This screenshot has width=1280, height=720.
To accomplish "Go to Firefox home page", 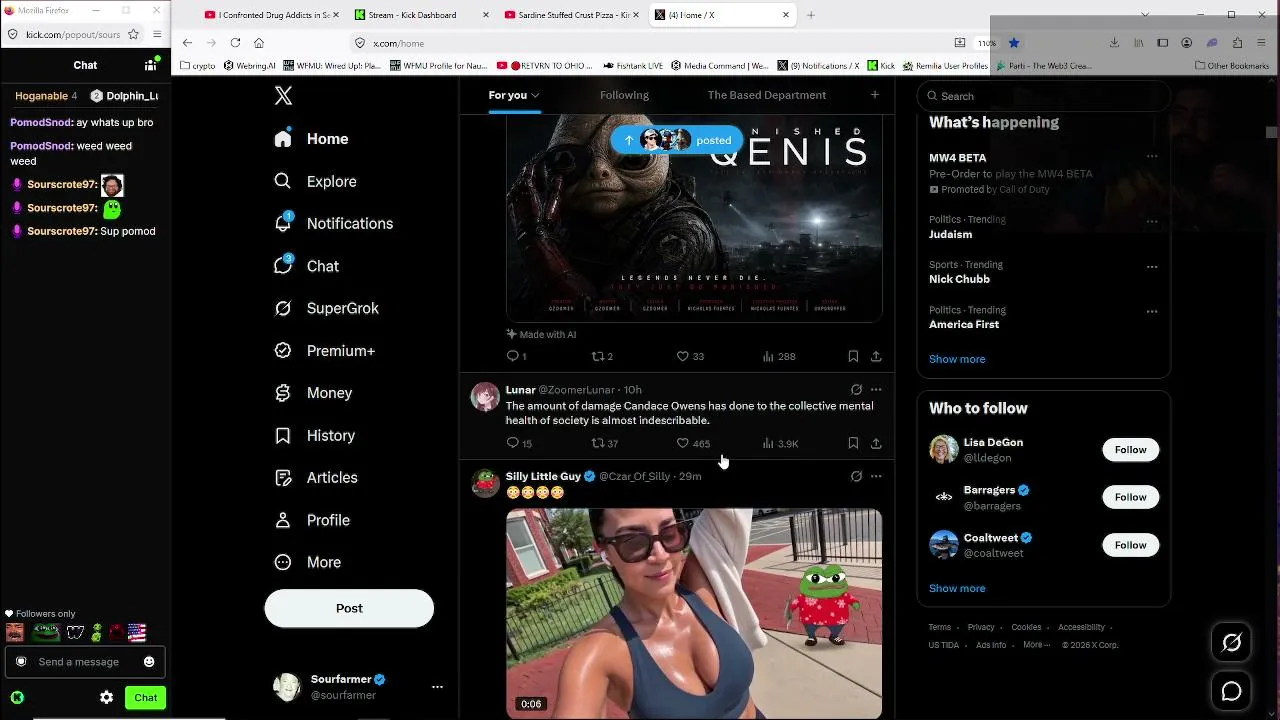I will pyautogui.click(x=259, y=43).
